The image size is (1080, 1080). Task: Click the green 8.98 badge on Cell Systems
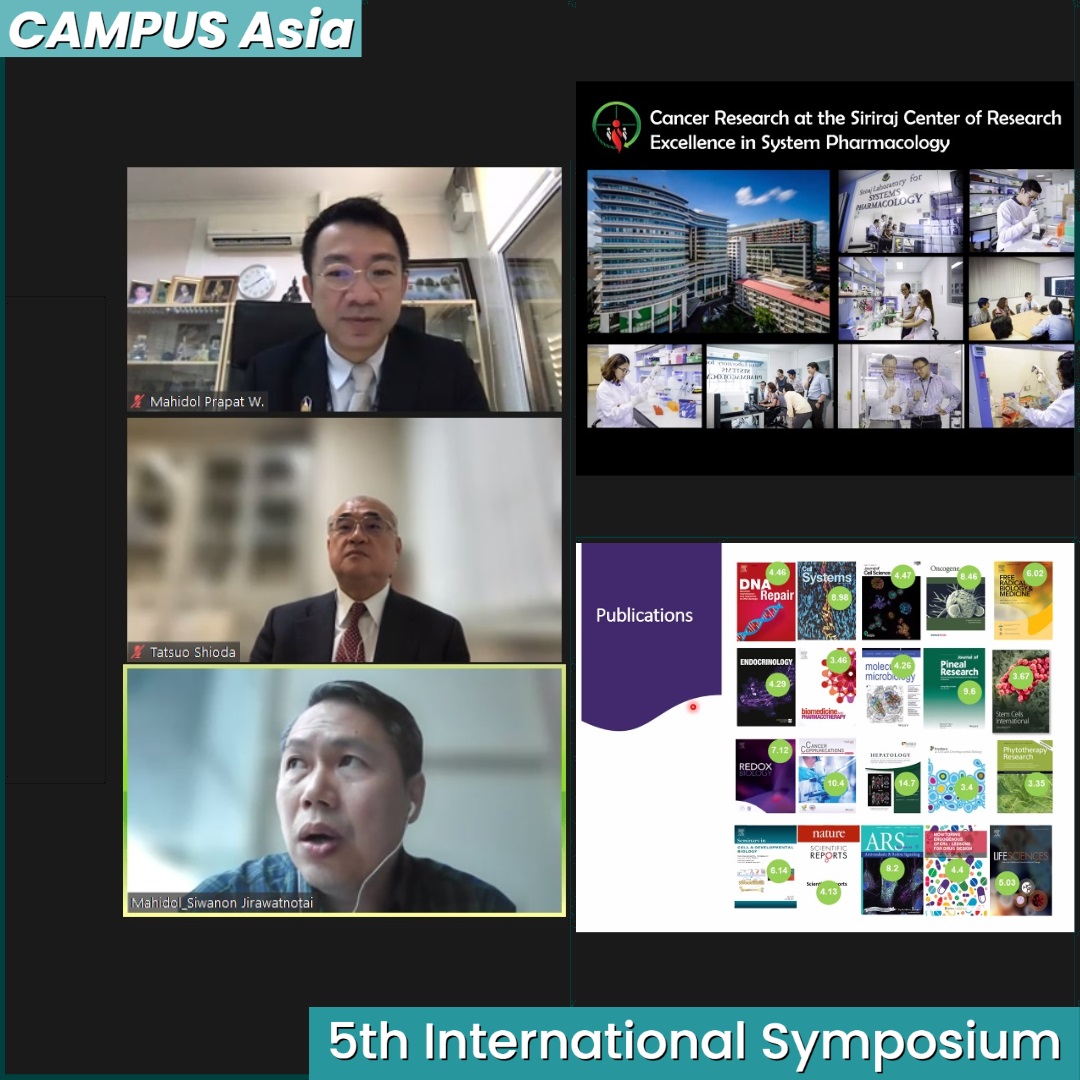(839, 597)
